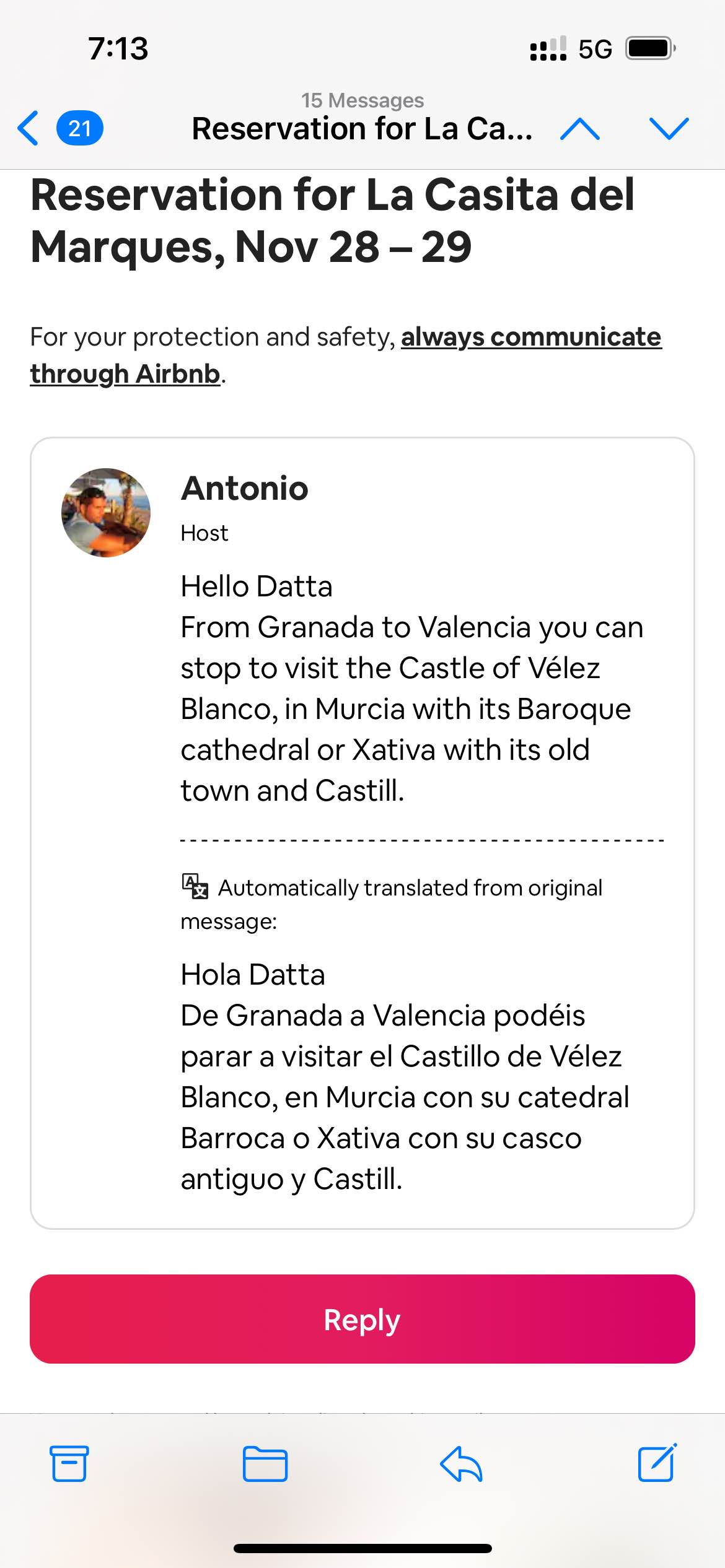Image resolution: width=725 pixels, height=1568 pixels.
Task: Tap the reply arrow in the bottom toolbar
Action: [461, 1463]
